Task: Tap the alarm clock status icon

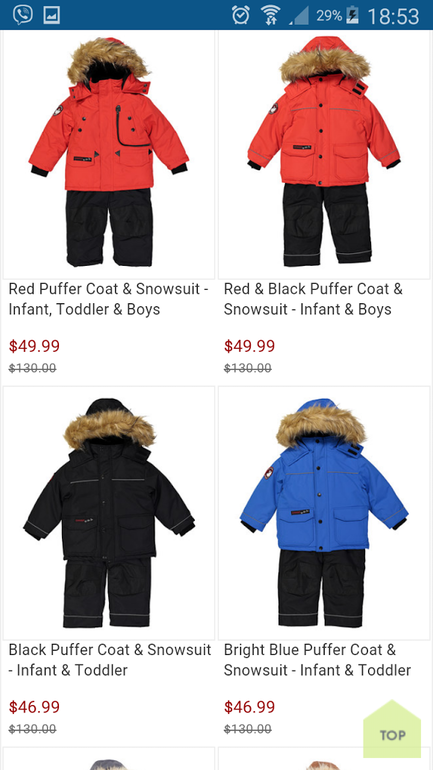Action: 241,15
